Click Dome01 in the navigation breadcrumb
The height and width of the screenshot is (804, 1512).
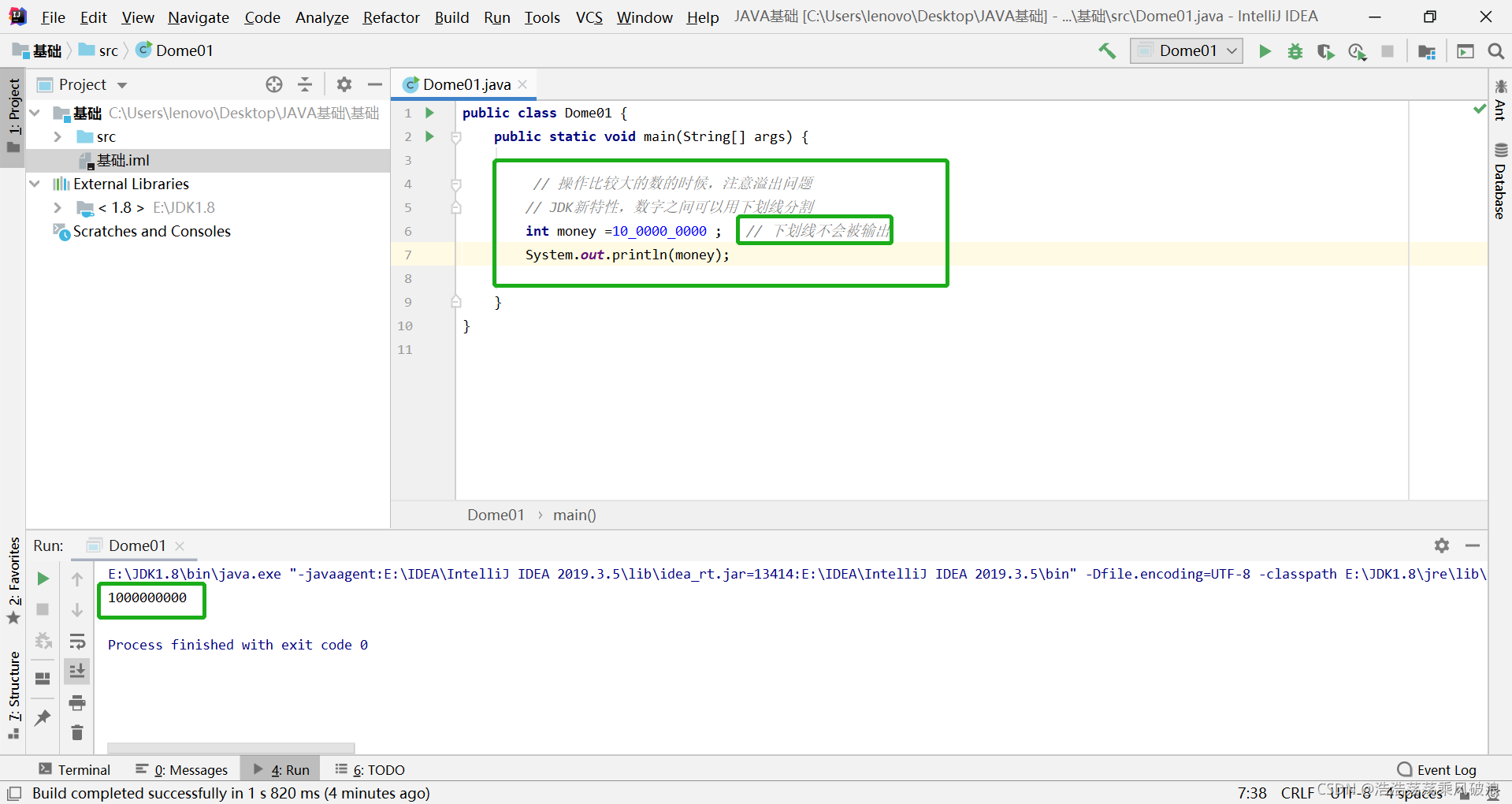click(175, 51)
